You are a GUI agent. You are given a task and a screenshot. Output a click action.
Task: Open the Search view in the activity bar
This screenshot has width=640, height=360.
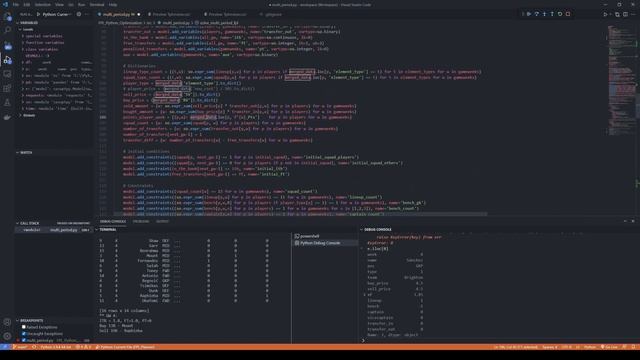(x=7, y=30)
